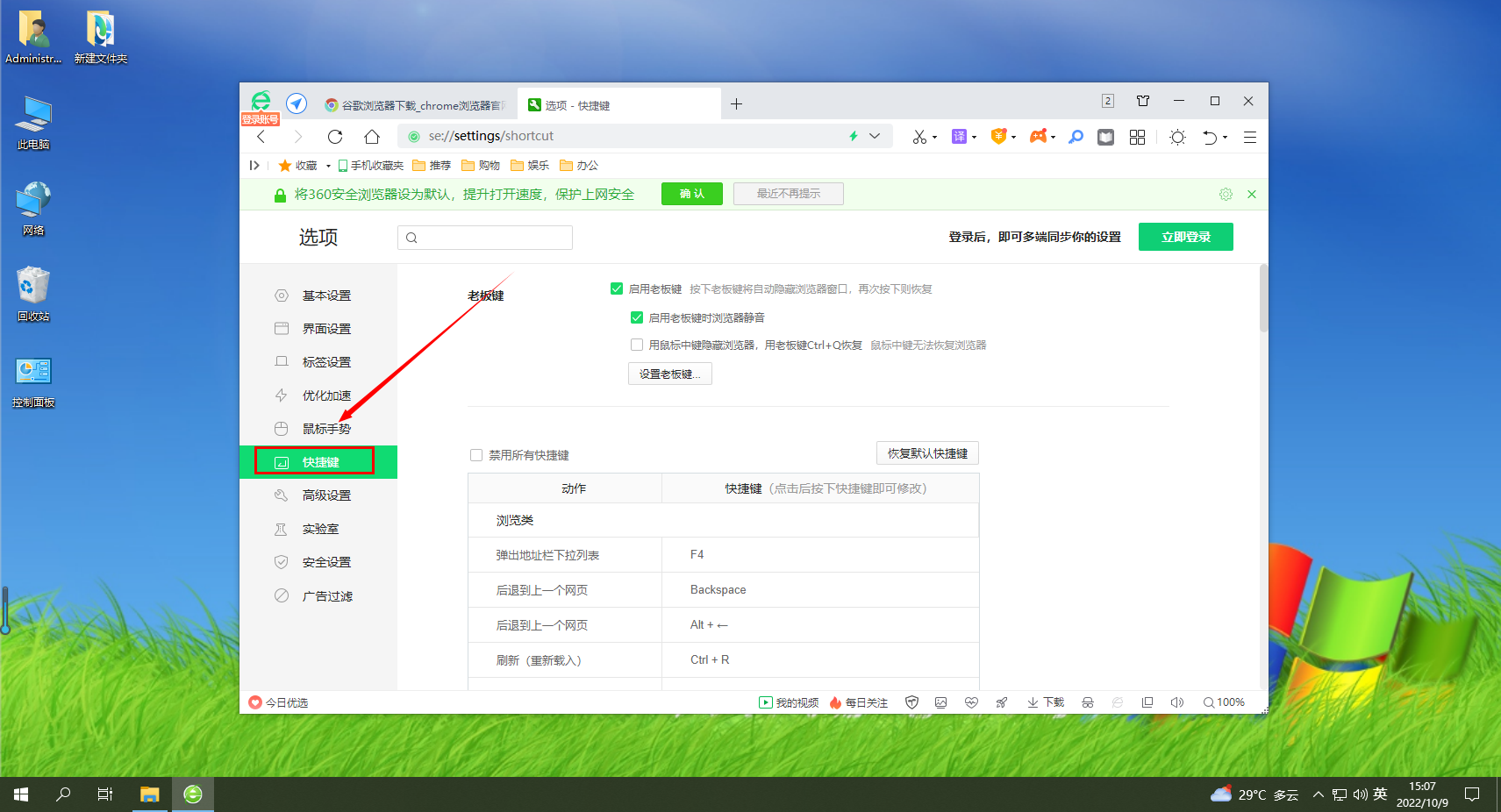Expand bookmarks bar sidebar toggle
The height and width of the screenshot is (812, 1501).
pyautogui.click(x=254, y=165)
